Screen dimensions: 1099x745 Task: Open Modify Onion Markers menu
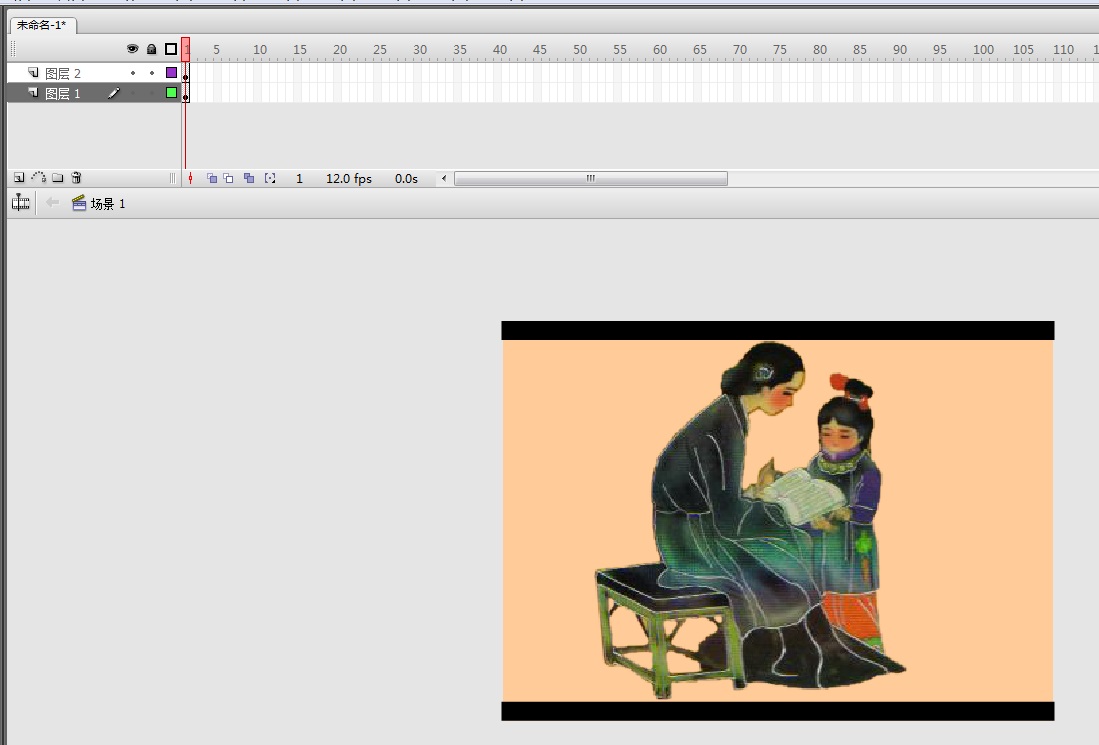click(270, 179)
